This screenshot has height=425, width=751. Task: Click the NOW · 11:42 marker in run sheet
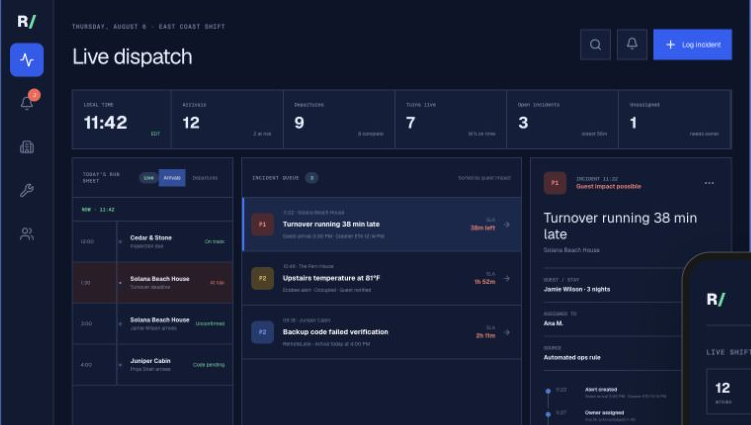click(98, 209)
